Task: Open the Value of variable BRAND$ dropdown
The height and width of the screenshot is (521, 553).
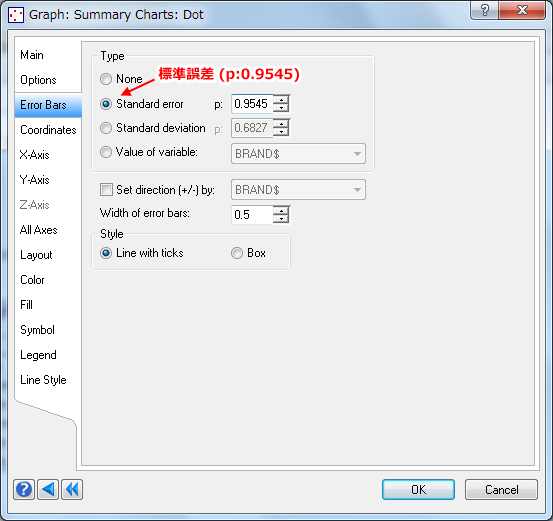Action: click(298, 153)
